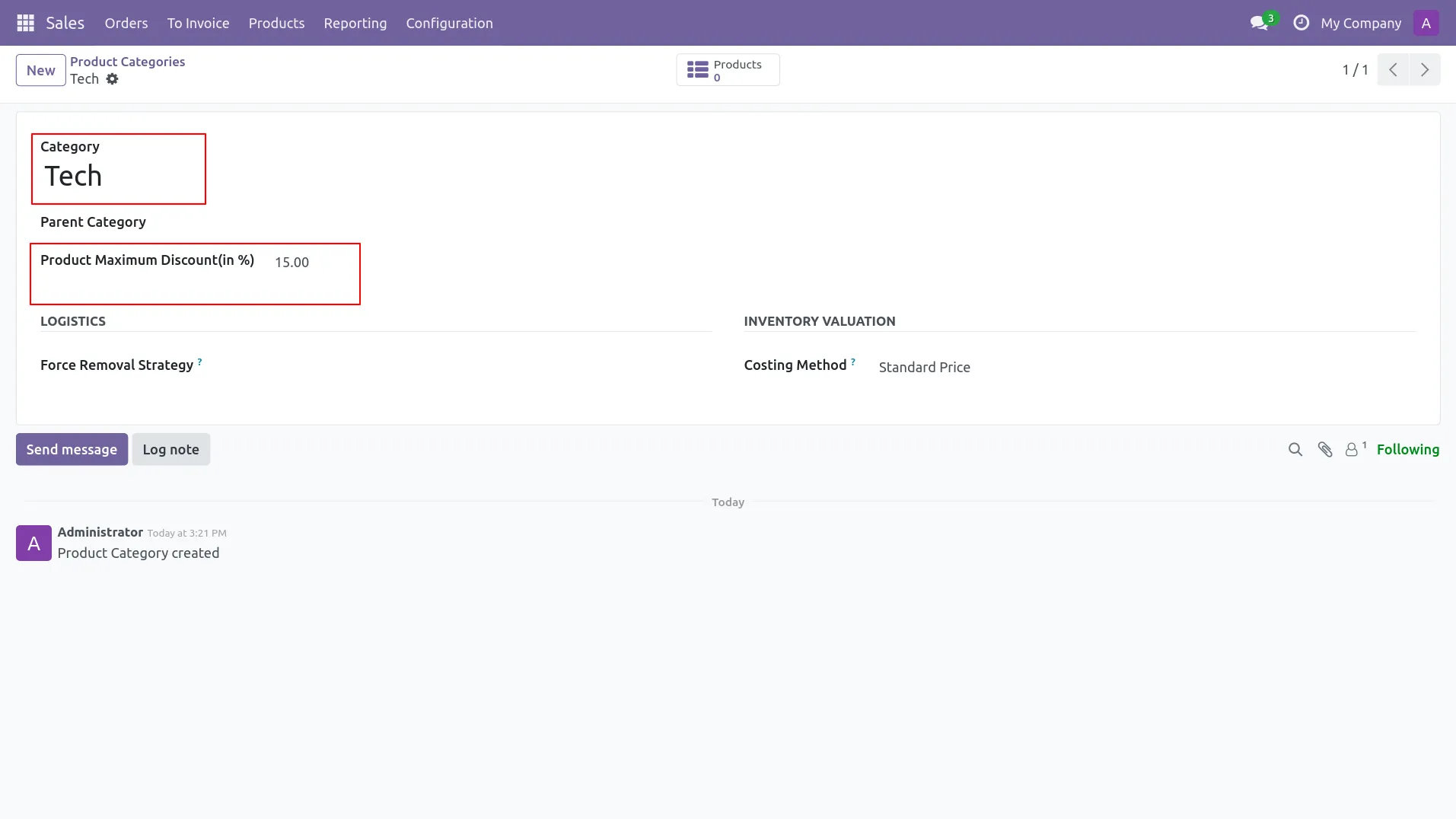The image size is (1456, 819).
Task: Open the Reporting menu
Action: [x=355, y=23]
